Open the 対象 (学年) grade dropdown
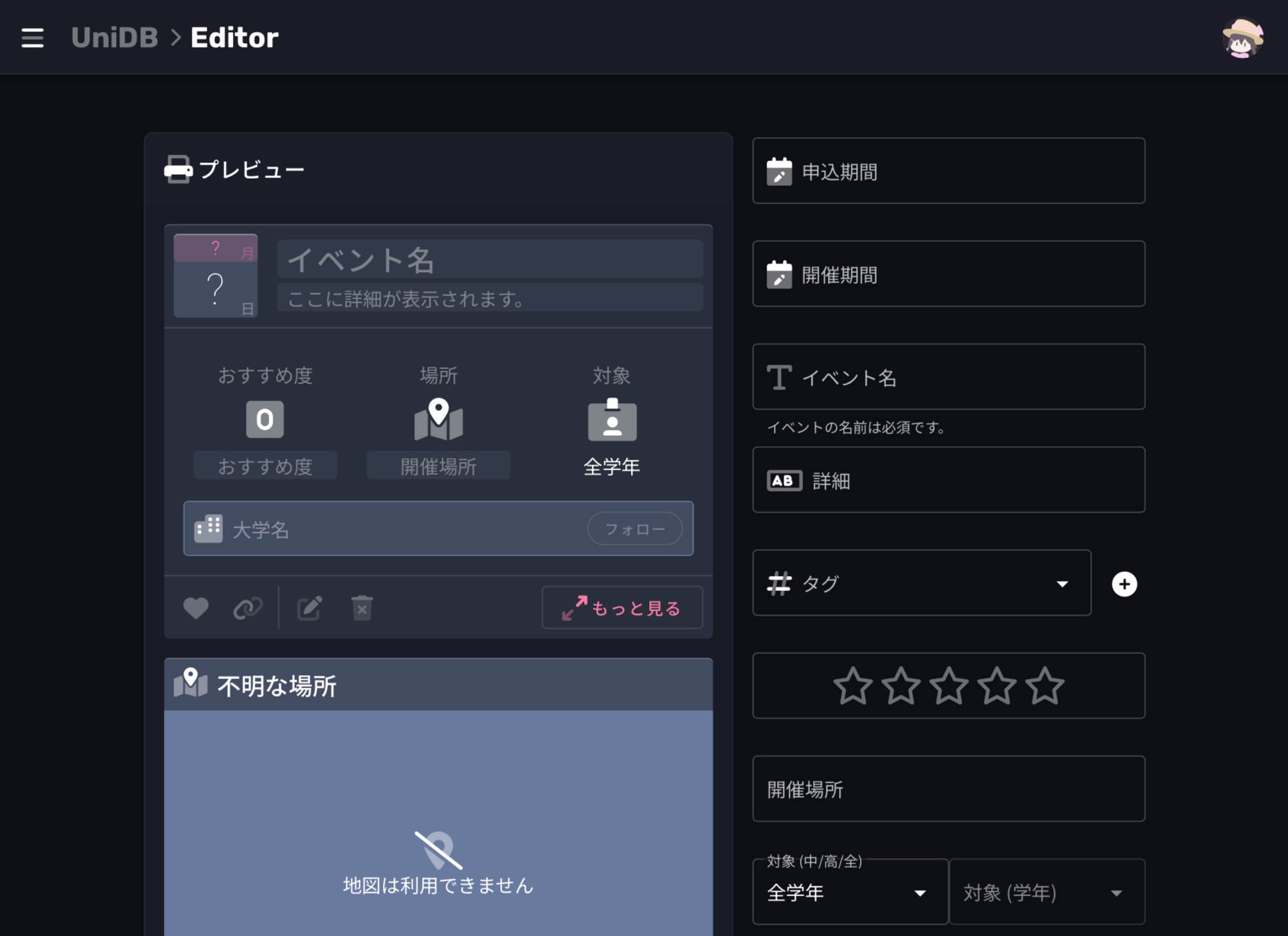This screenshot has width=1288, height=936. point(1047,892)
